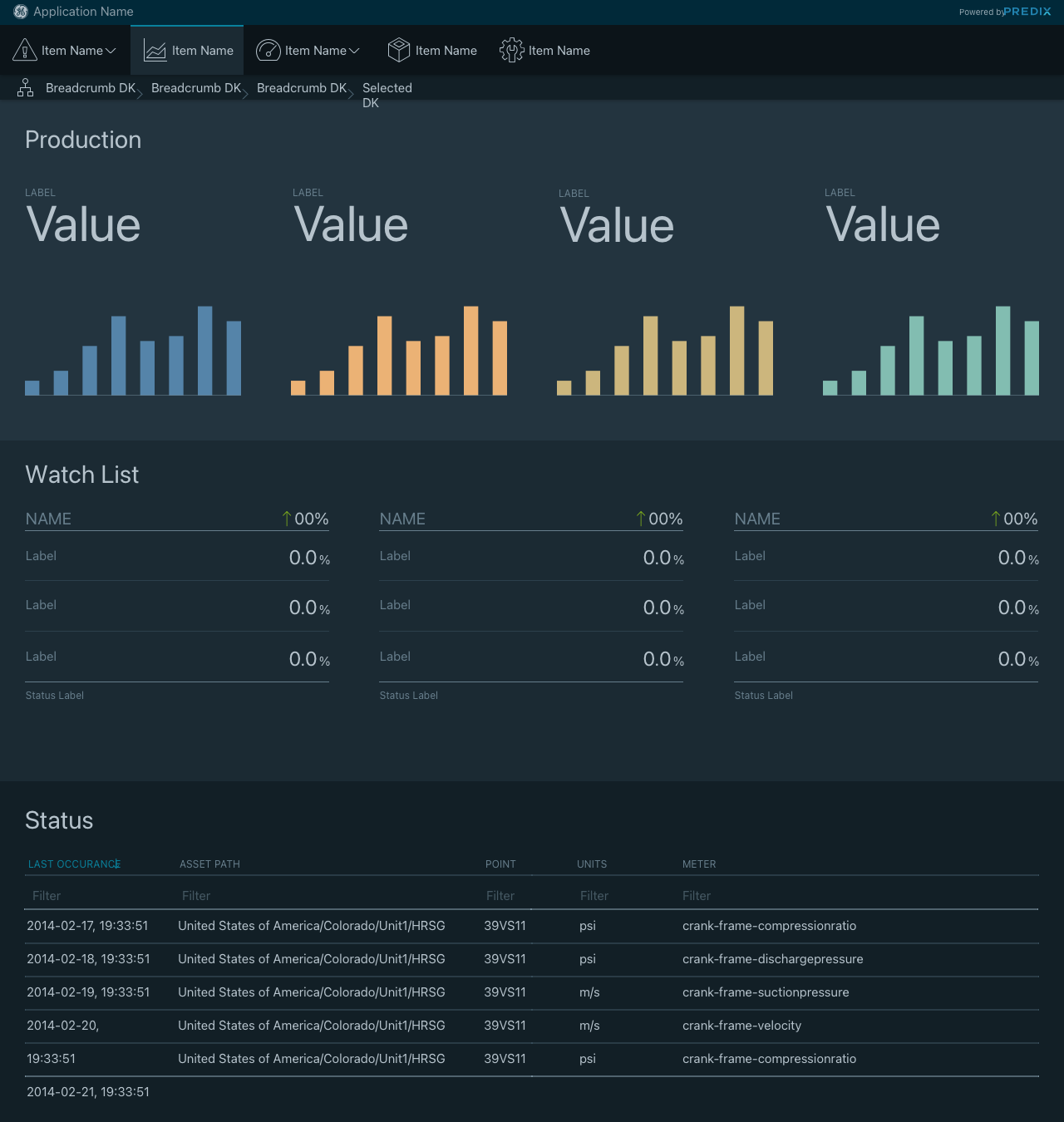Click the warning triangle icon in navbar
Screen dimensions: 1064x1122
25,51
